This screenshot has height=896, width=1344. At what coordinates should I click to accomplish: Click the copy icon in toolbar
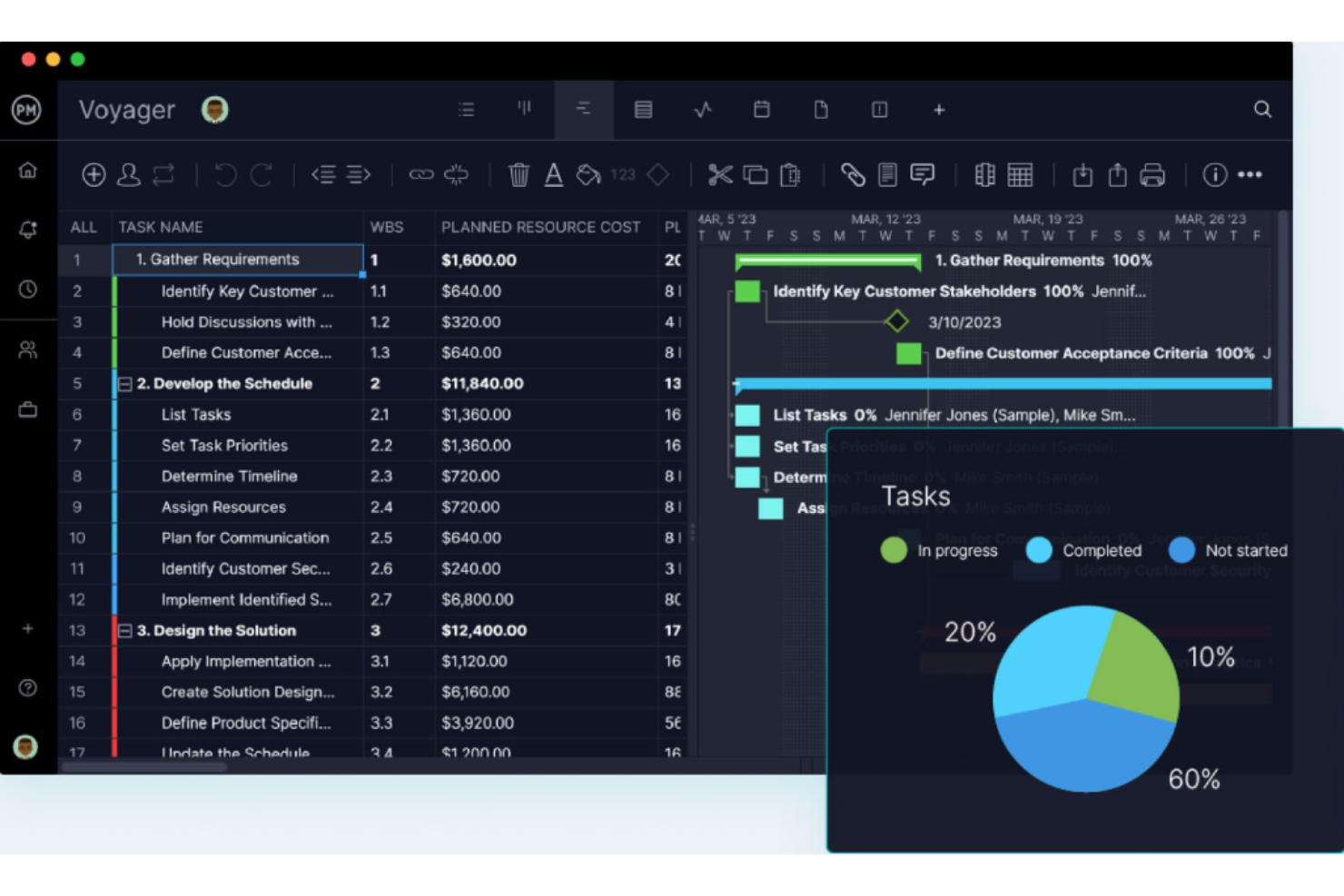756,174
